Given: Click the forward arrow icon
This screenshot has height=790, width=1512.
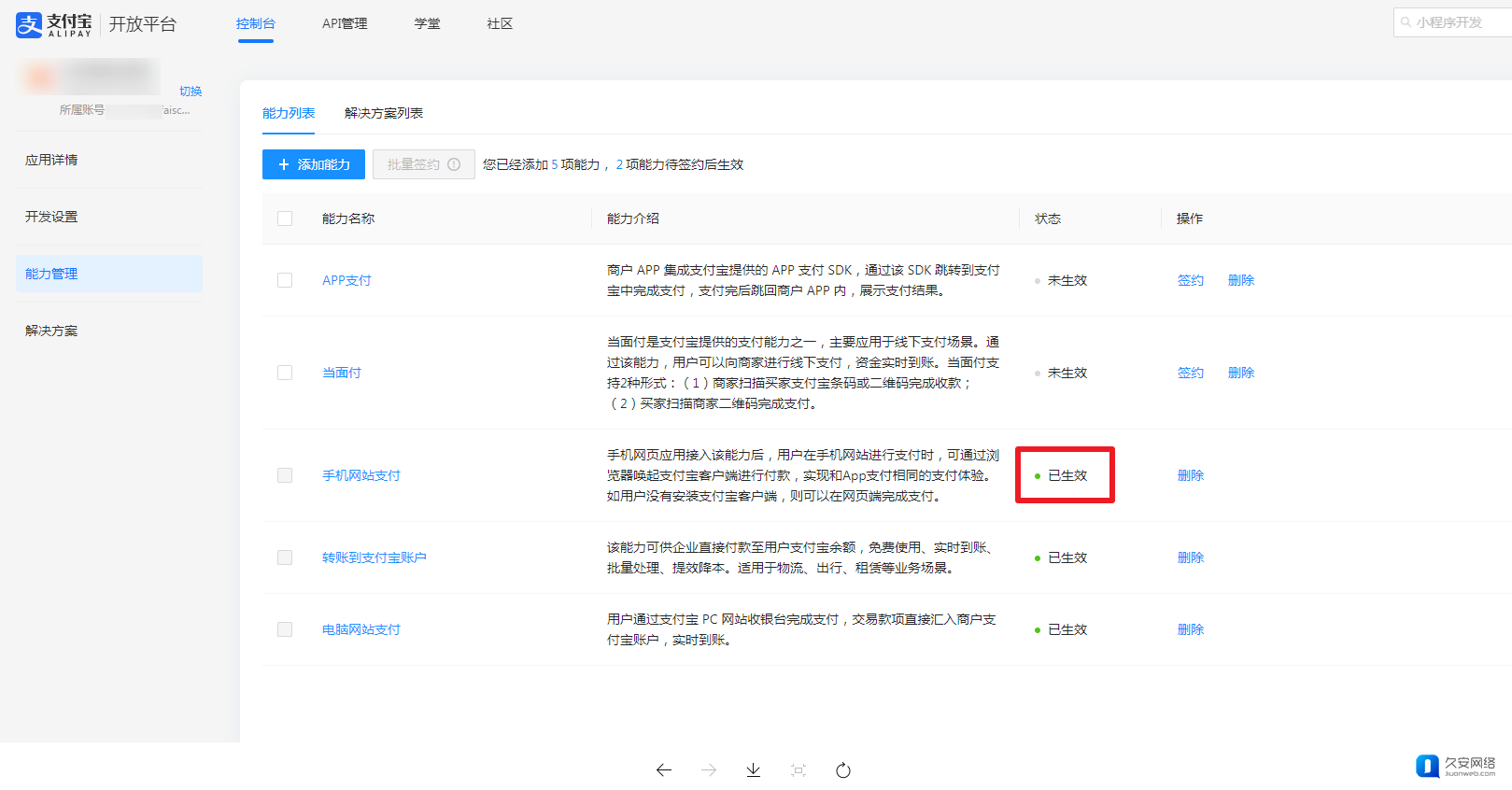Looking at the screenshot, I should click(x=709, y=770).
